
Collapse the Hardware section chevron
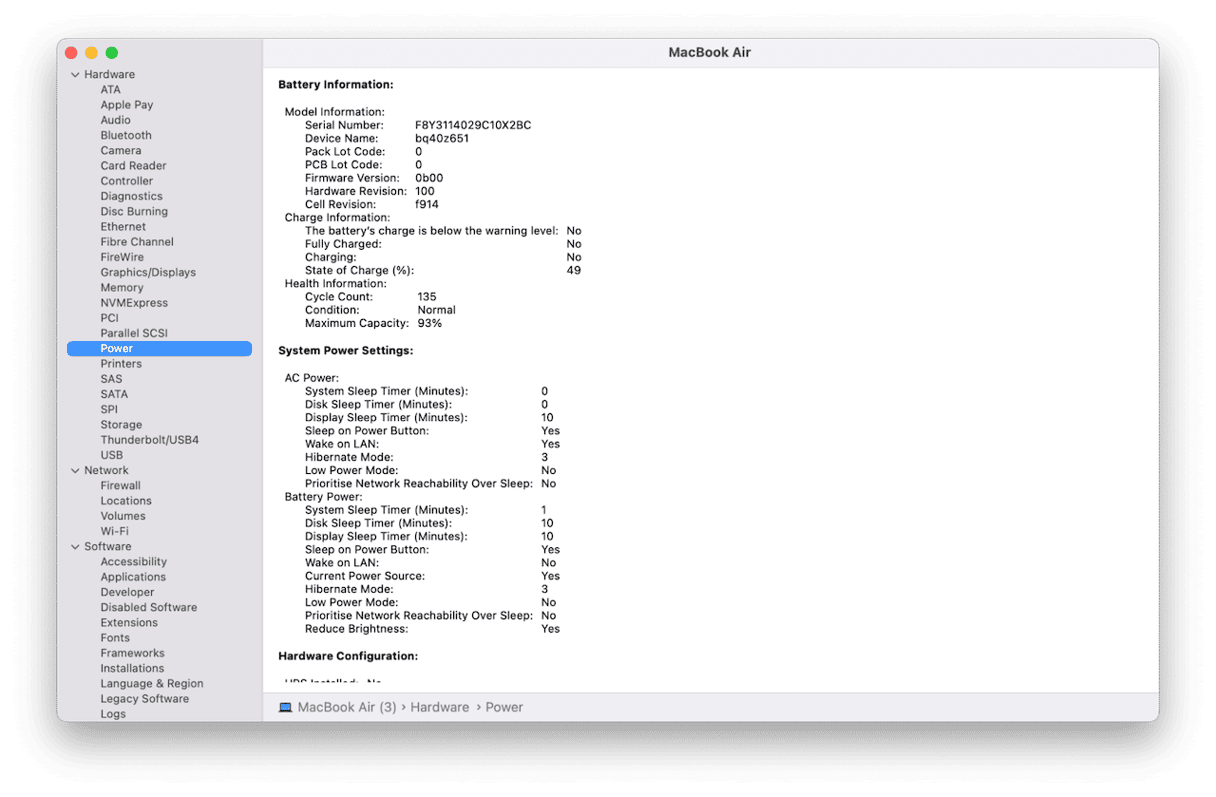pyautogui.click(x=75, y=75)
